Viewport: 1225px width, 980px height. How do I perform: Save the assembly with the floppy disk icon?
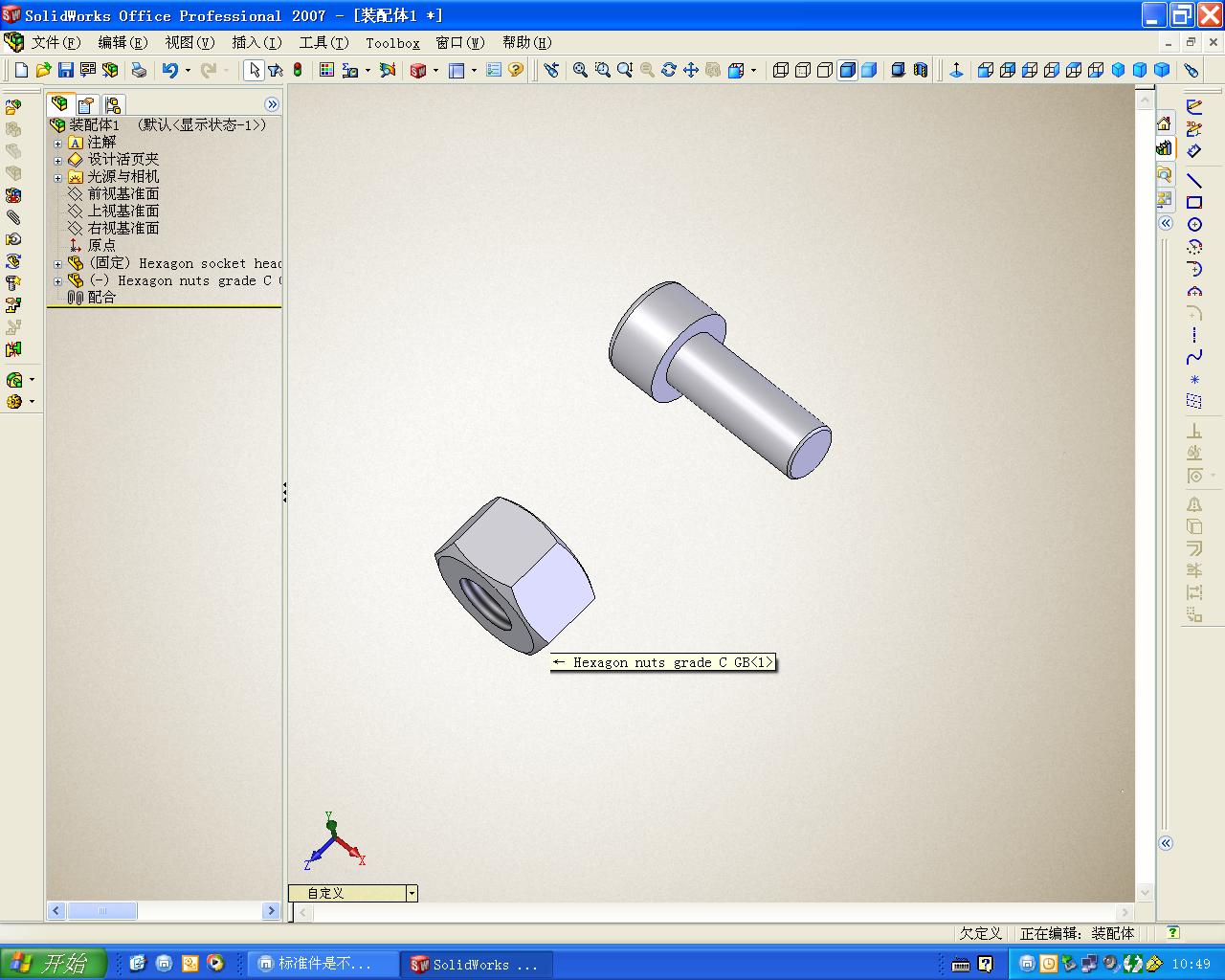tap(66, 70)
